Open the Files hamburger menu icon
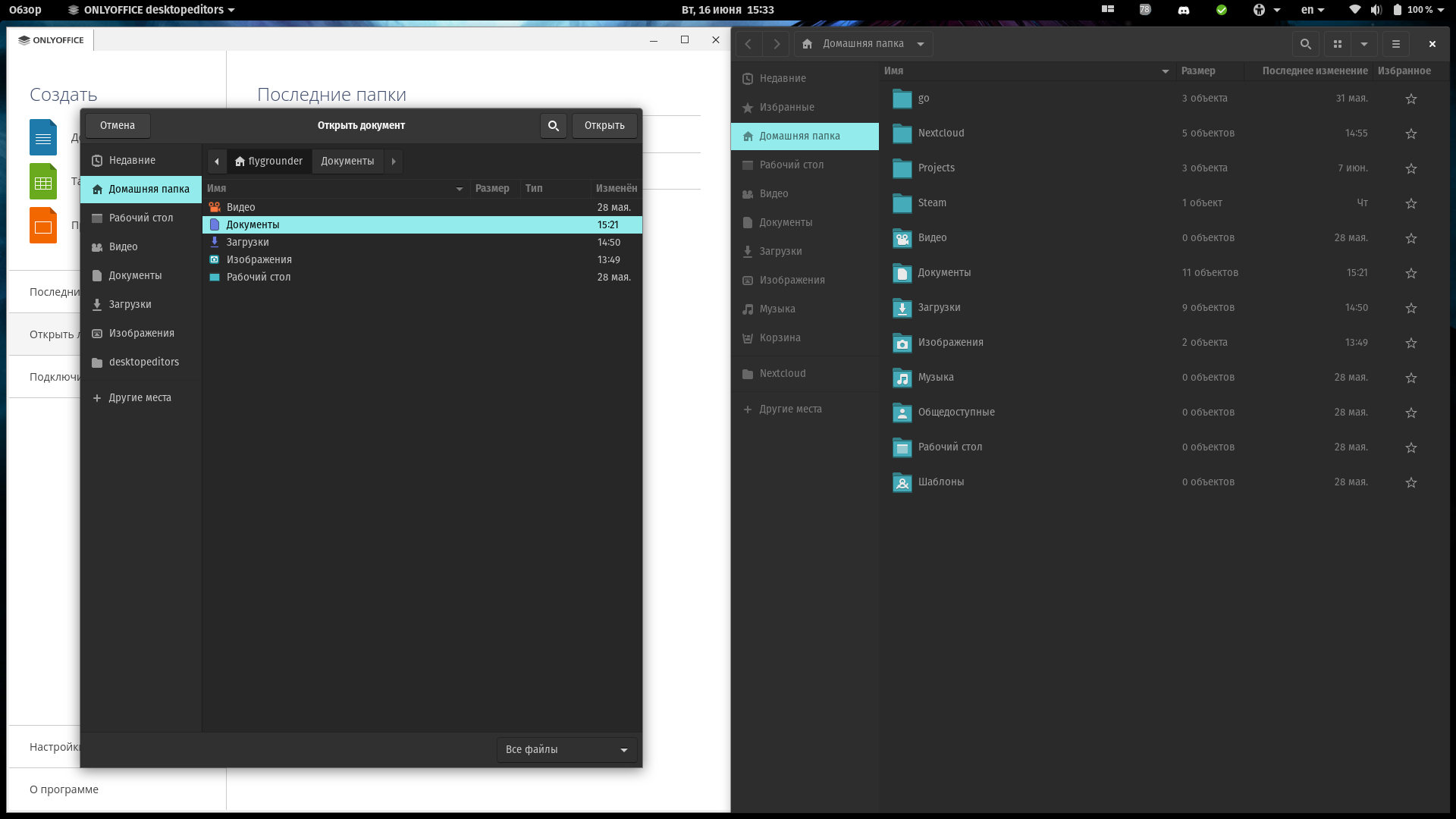The width and height of the screenshot is (1456, 819). point(1395,43)
